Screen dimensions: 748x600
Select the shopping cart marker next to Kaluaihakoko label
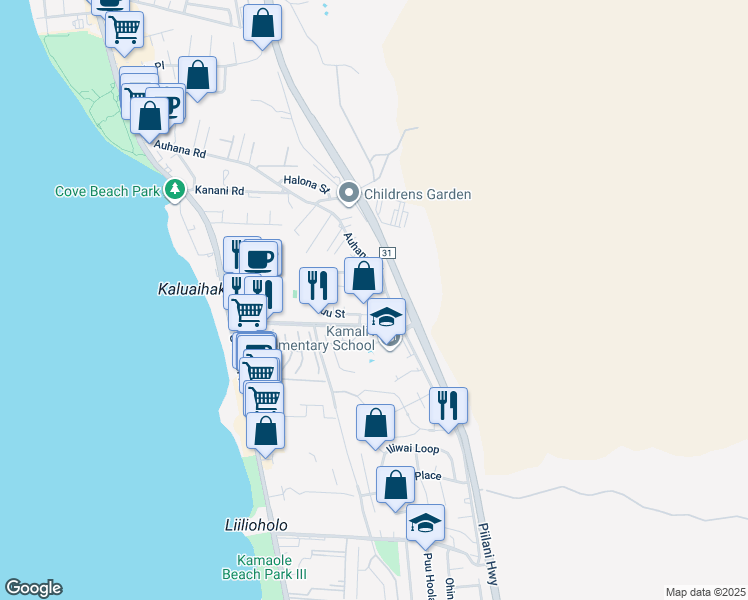click(x=248, y=313)
